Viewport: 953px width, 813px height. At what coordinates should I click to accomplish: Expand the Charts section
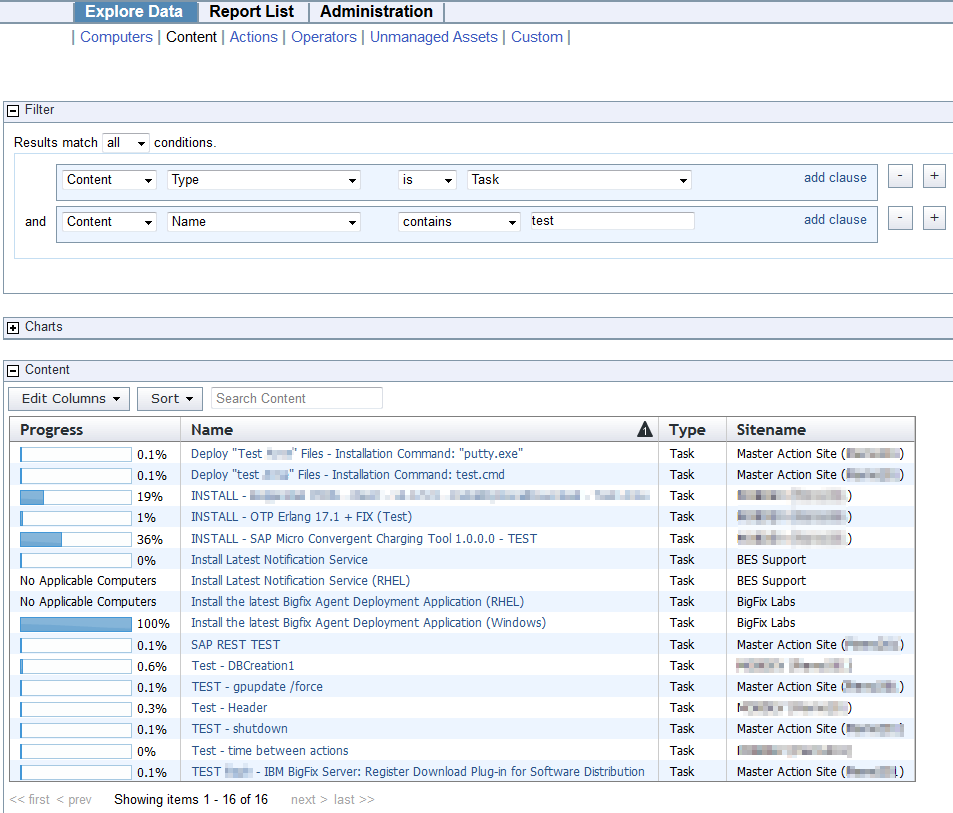[x=12, y=327]
